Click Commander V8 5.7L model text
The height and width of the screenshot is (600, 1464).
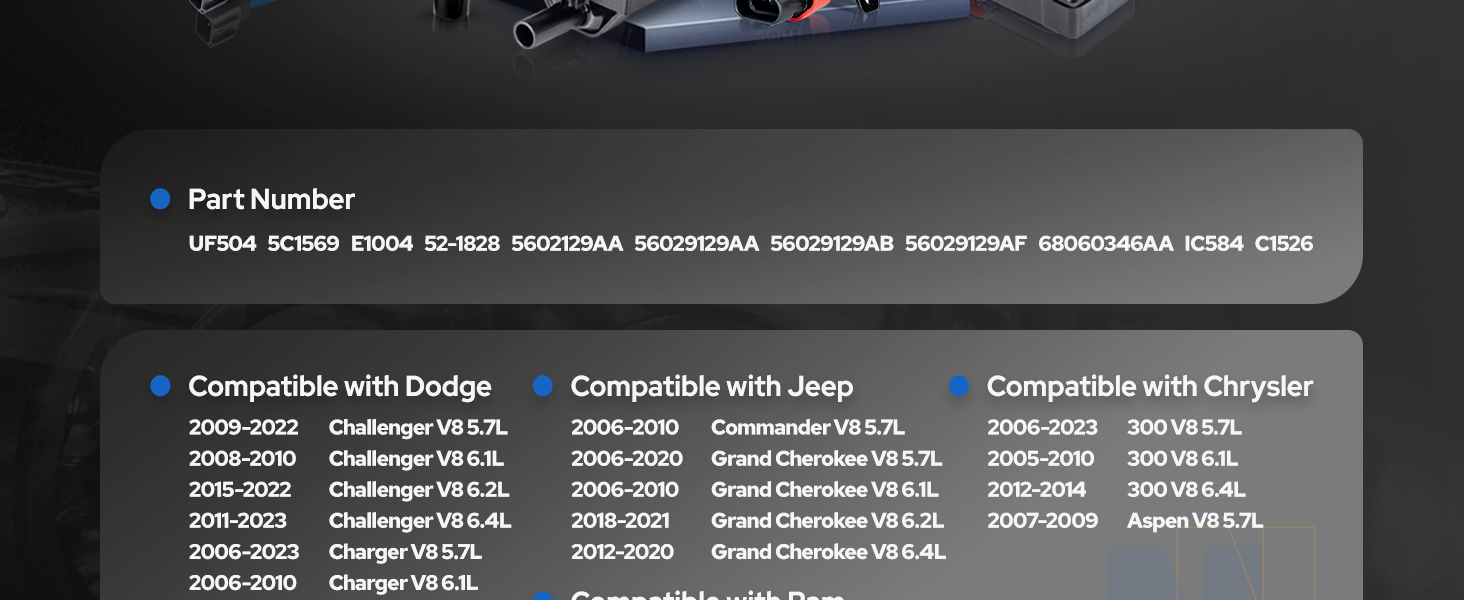pyautogui.click(x=808, y=427)
